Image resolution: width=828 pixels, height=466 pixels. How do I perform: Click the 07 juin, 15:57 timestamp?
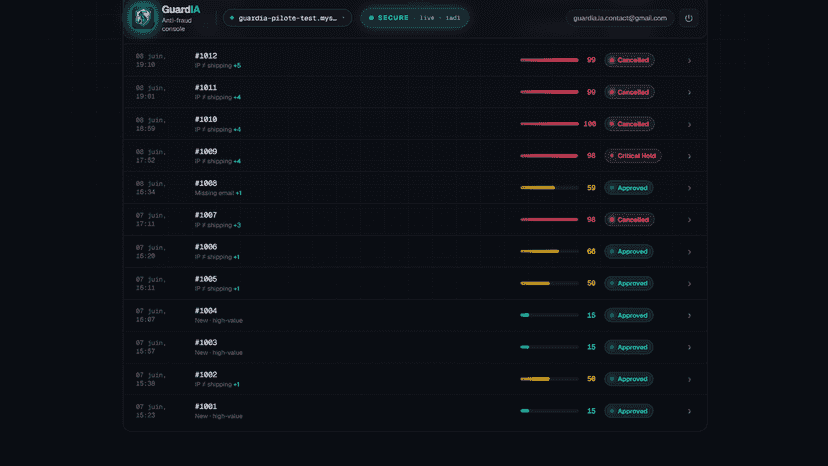tap(151, 347)
